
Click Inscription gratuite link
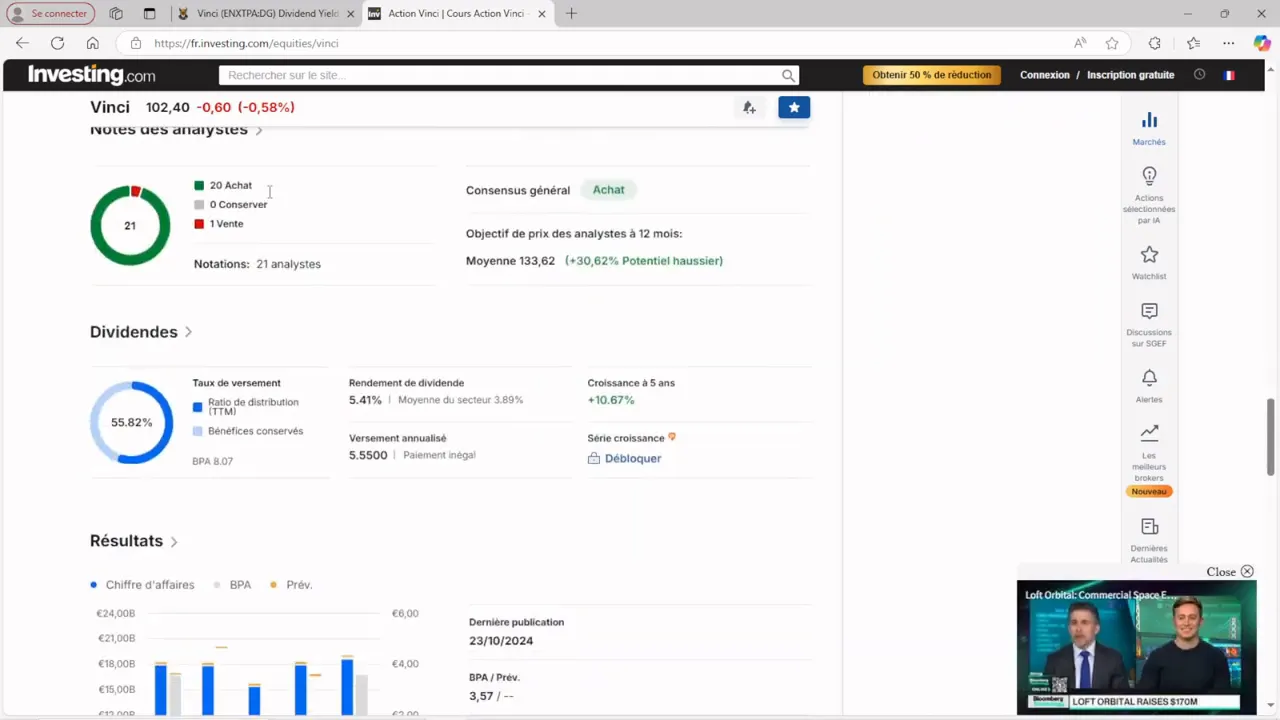coord(1130,75)
